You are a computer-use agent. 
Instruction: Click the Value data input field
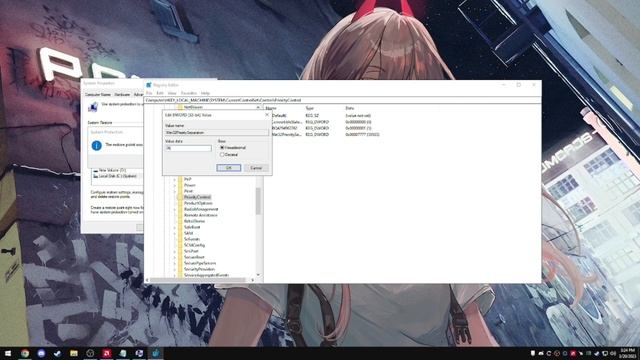click(188, 148)
